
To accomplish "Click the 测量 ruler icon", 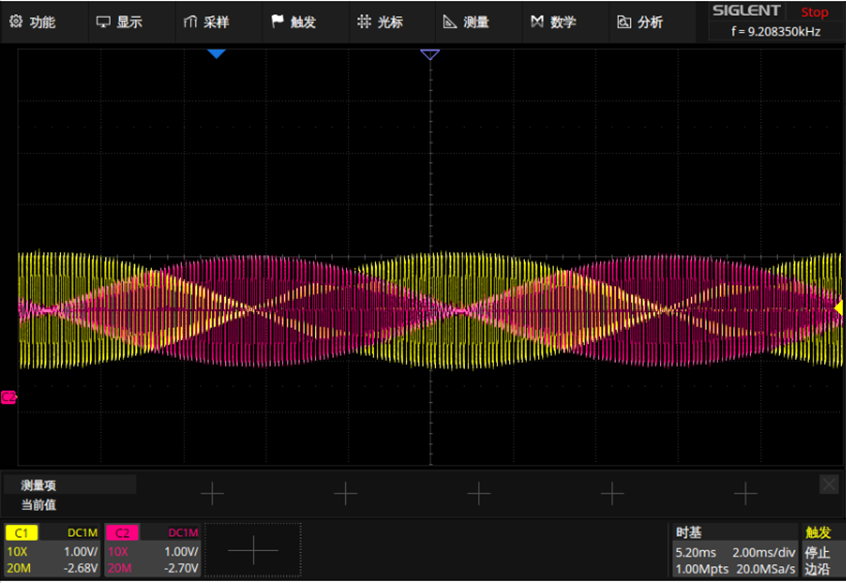I will pyautogui.click(x=450, y=22).
